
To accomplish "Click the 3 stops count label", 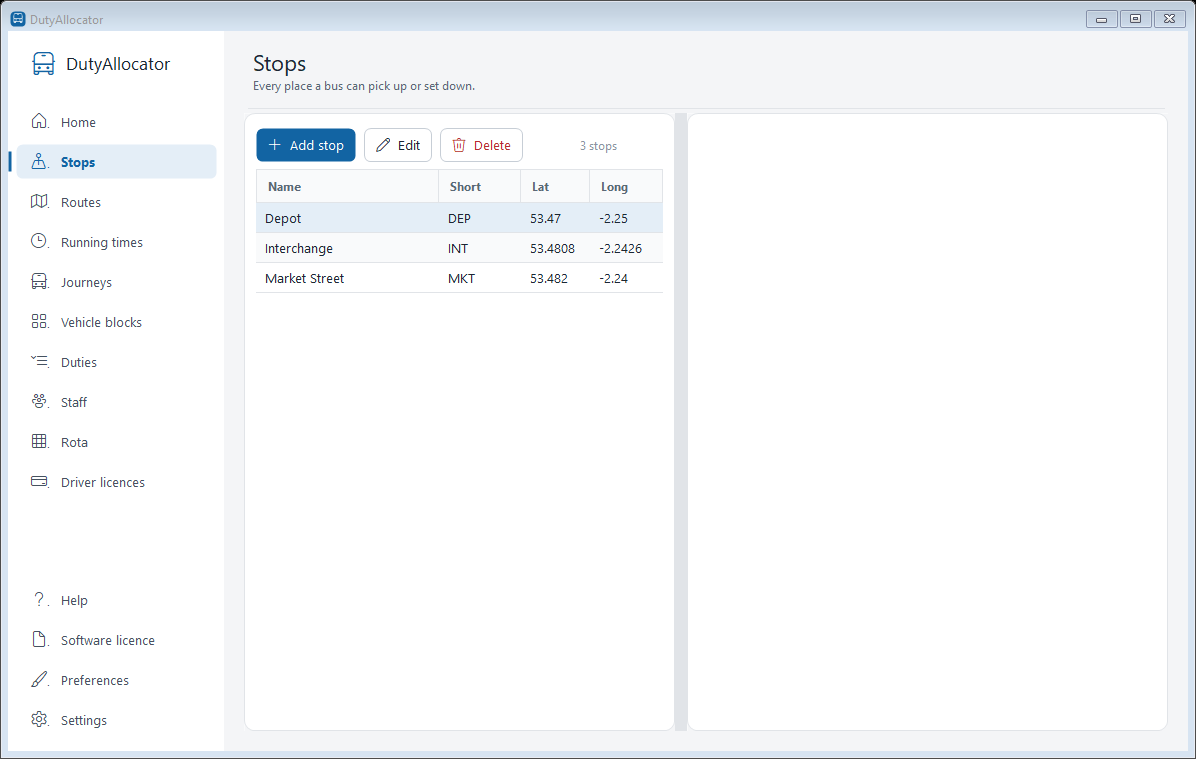I will click(598, 146).
